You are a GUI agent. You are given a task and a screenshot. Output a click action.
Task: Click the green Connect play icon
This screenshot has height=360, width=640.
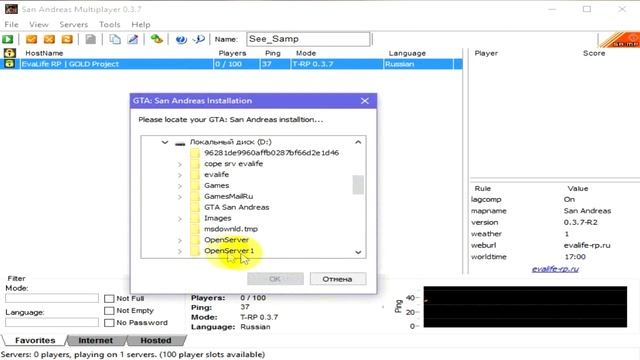pyautogui.click(x=8, y=39)
